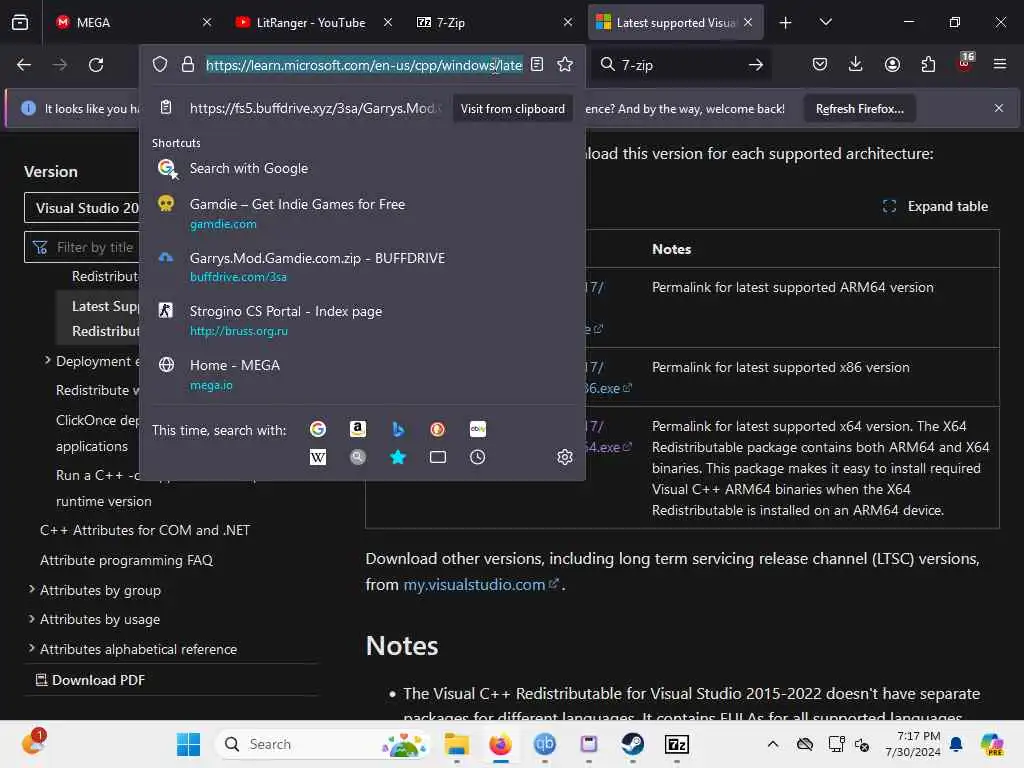Open C++ Attributes for COM and .NET
The height and width of the screenshot is (768, 1024).
click(x=145, y=530)
